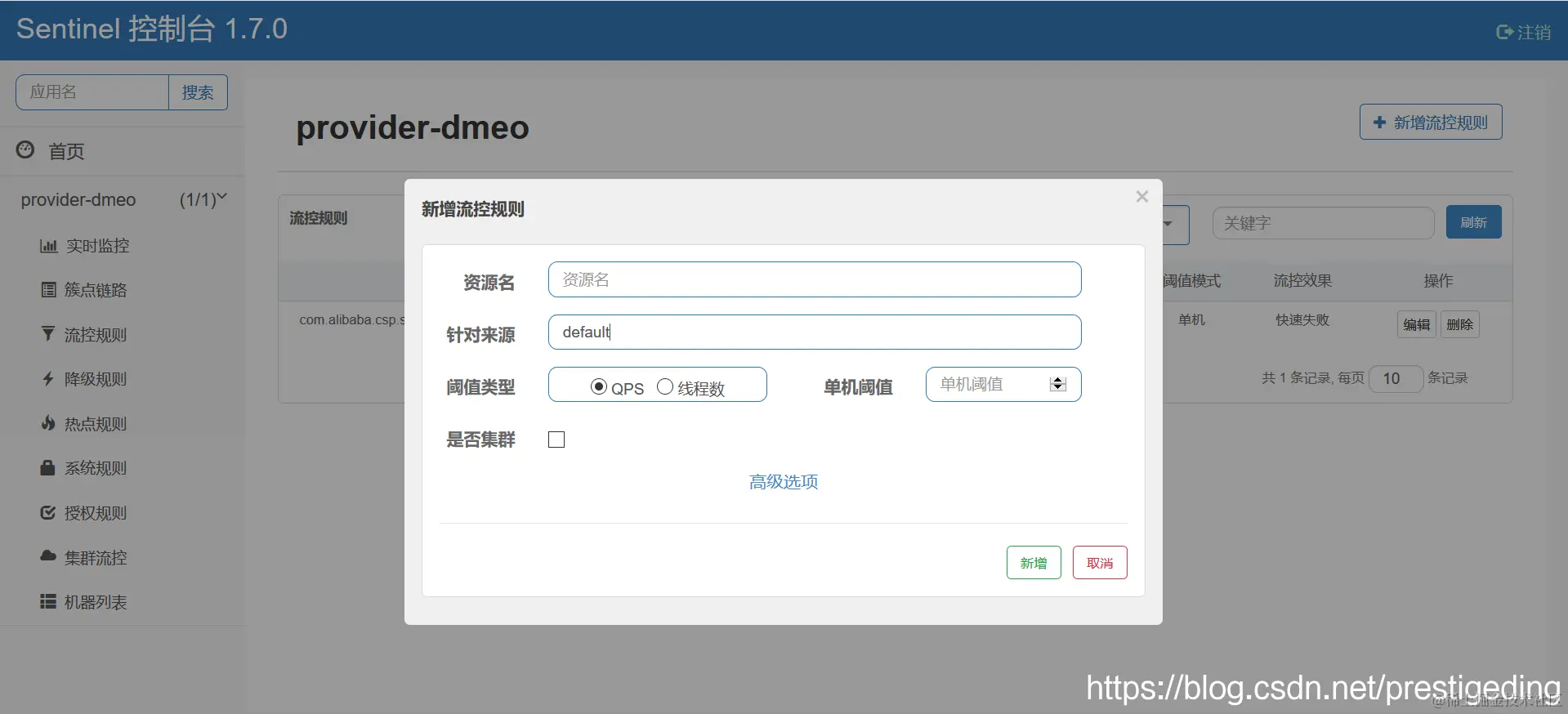Close the 新增流控规则 dialog
1568x714 pixels.
(x=1142, y=197)
